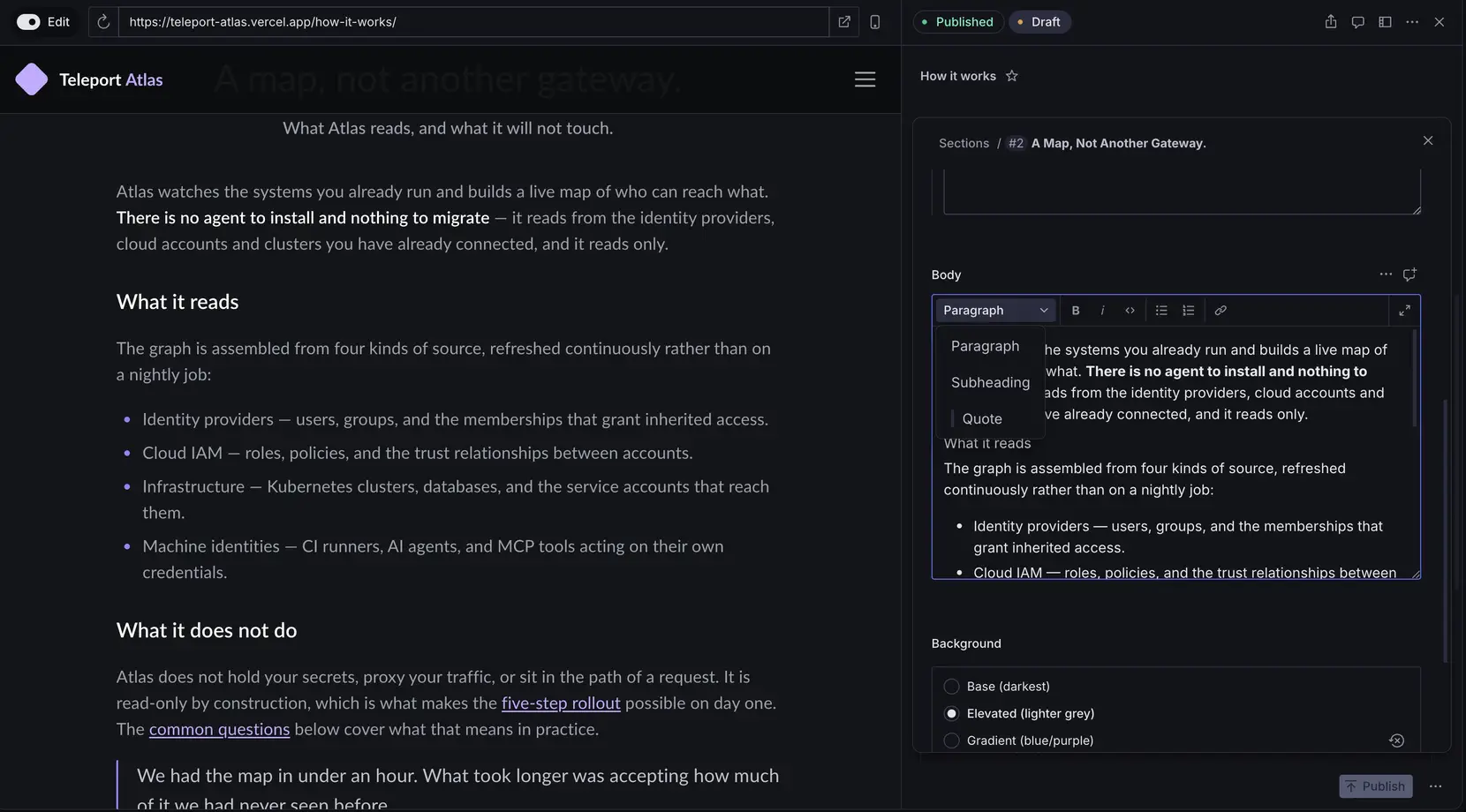Open the comments panel icon

(x=1358, y=22)
